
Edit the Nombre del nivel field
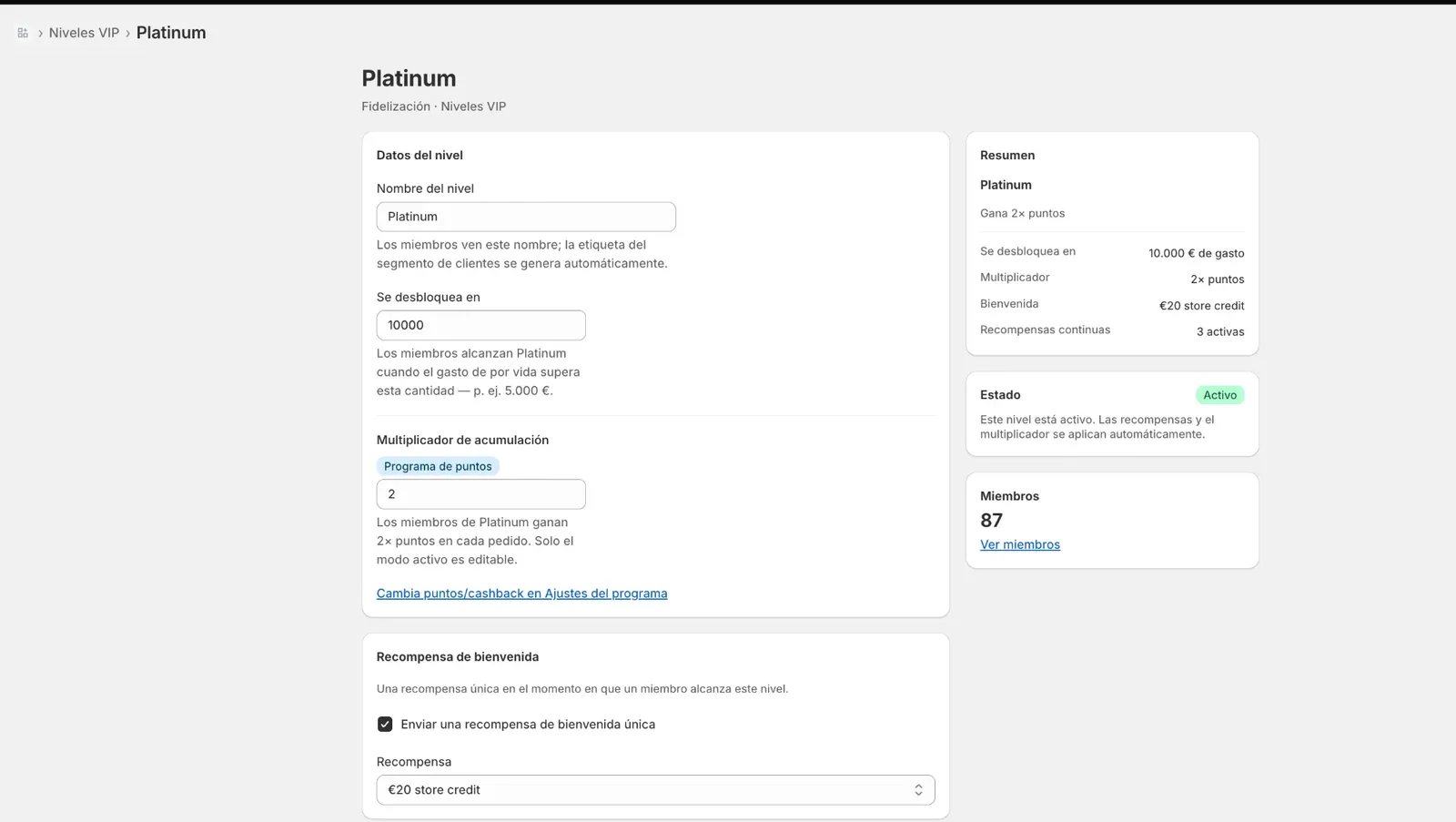(x=526, y=217)
